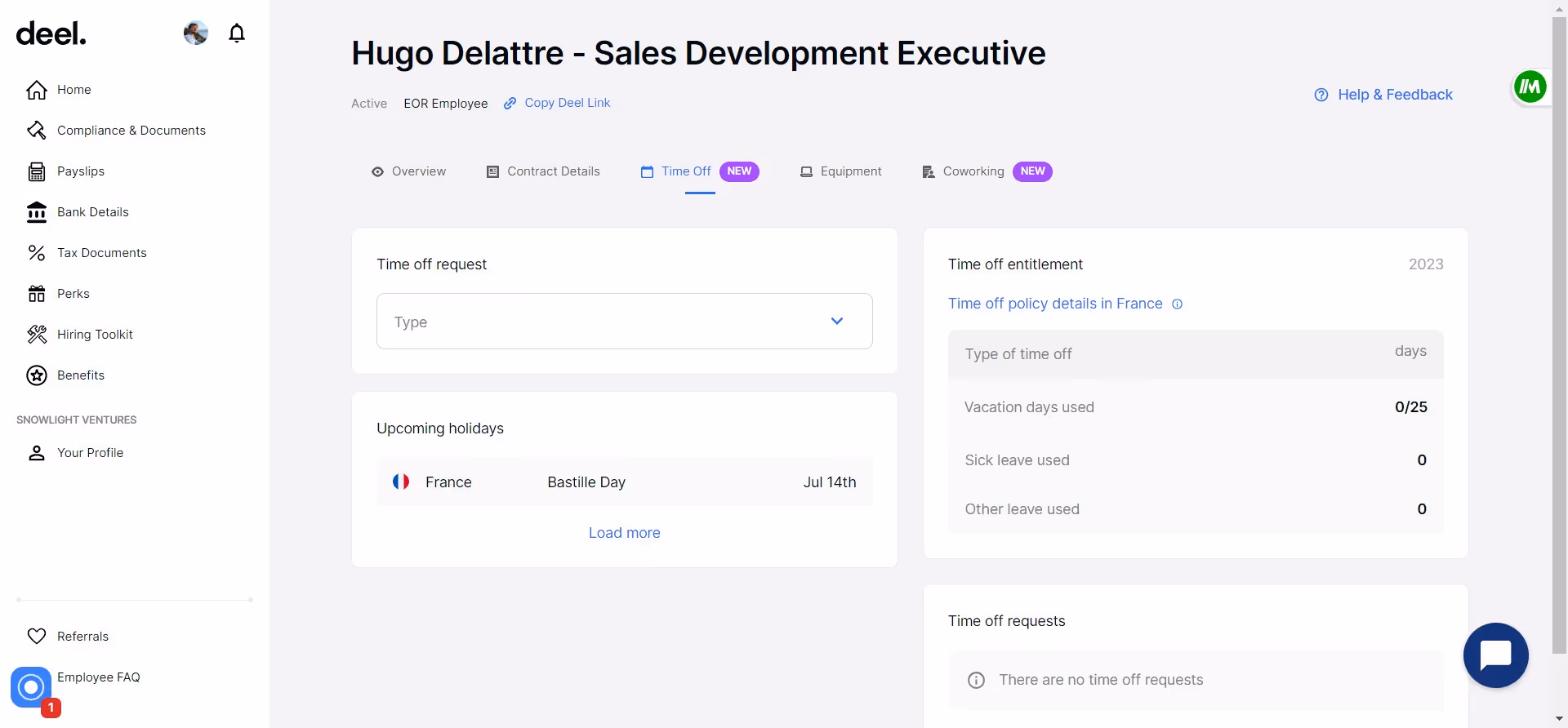Image resolution: width=1568 pixels, height=728 pixels.
Task: Click the info icon beside France policy
Action: click(1177, 304)
